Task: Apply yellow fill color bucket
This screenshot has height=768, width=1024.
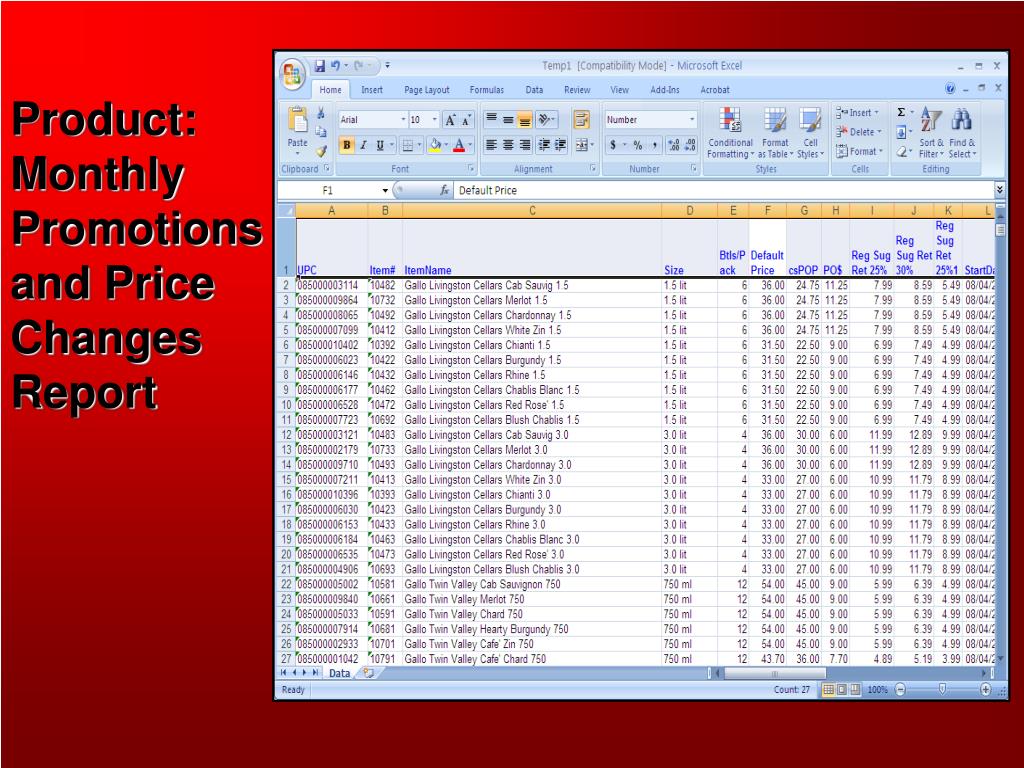Action: (436, 146)
